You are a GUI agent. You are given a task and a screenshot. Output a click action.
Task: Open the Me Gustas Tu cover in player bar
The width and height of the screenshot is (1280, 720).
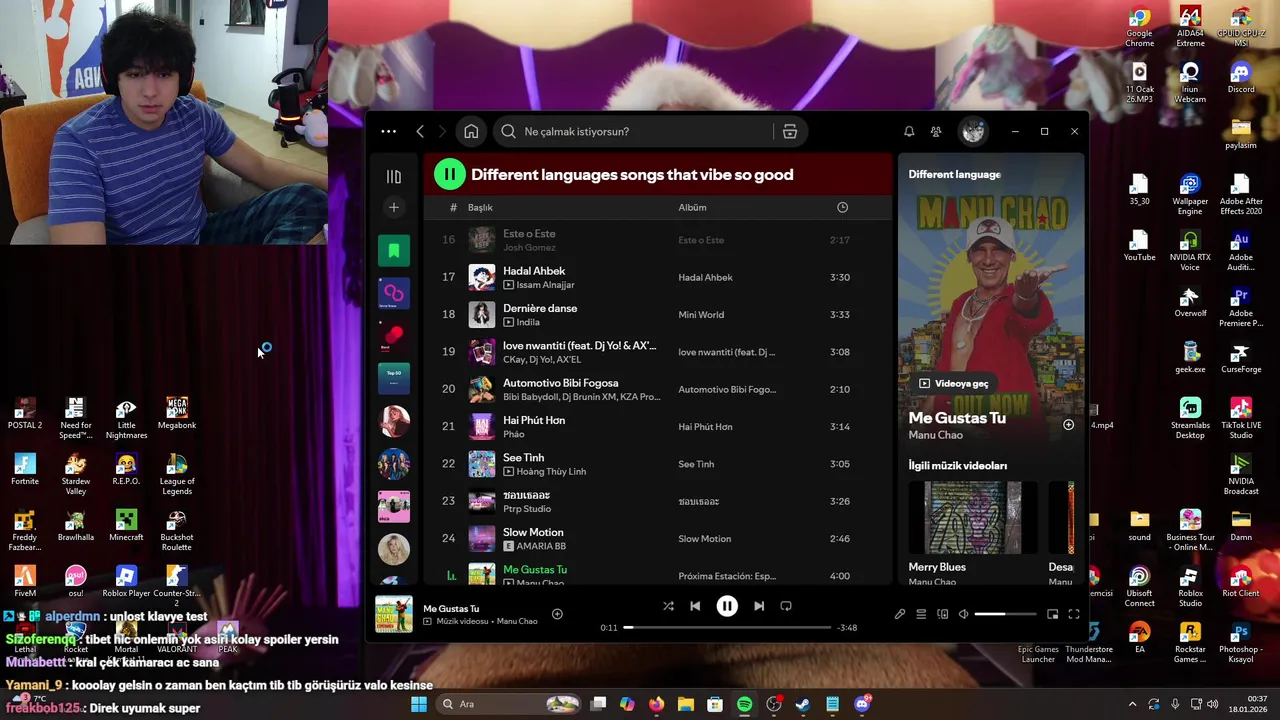[394, 614]
